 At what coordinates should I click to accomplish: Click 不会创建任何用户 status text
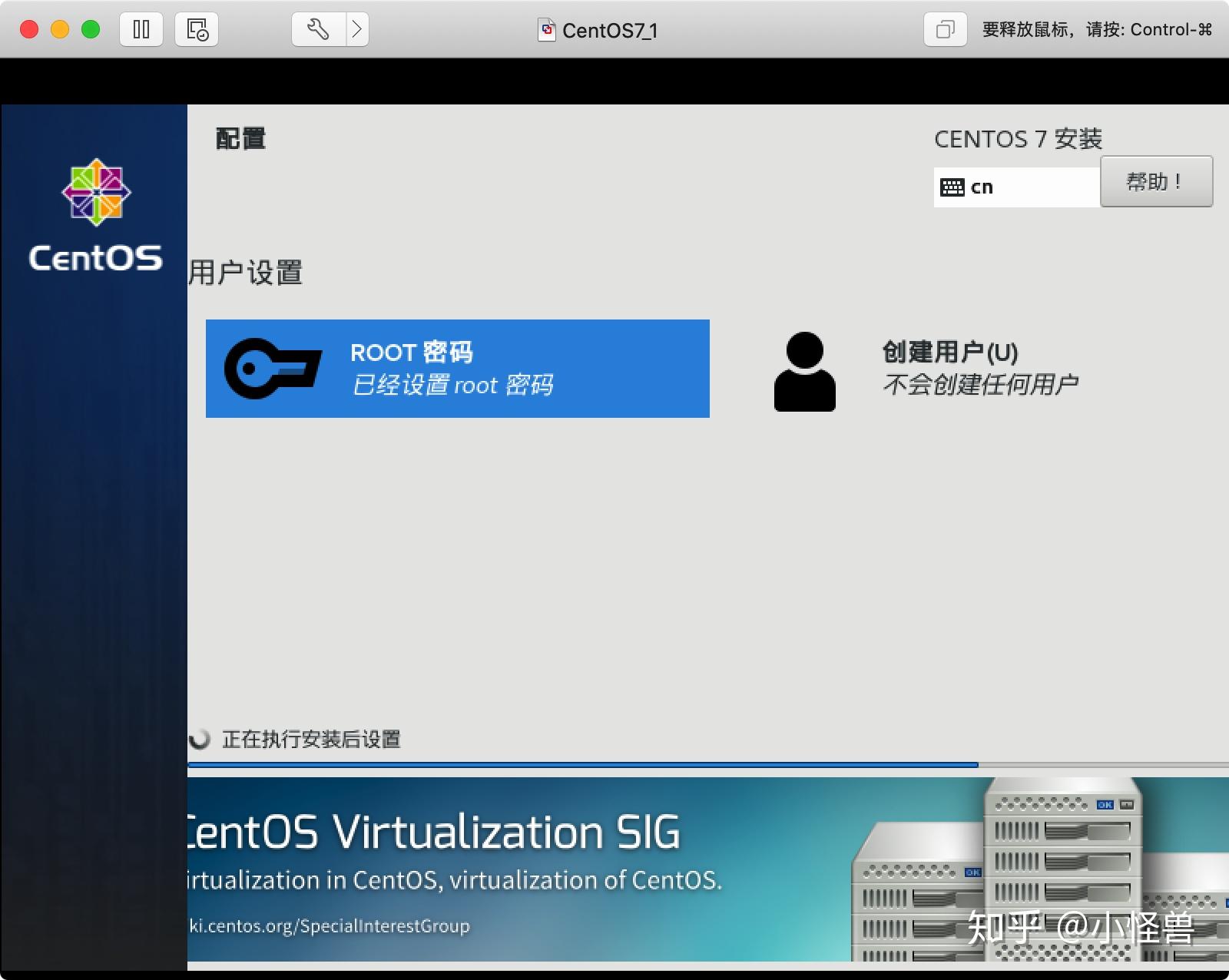tap(981, 384)
